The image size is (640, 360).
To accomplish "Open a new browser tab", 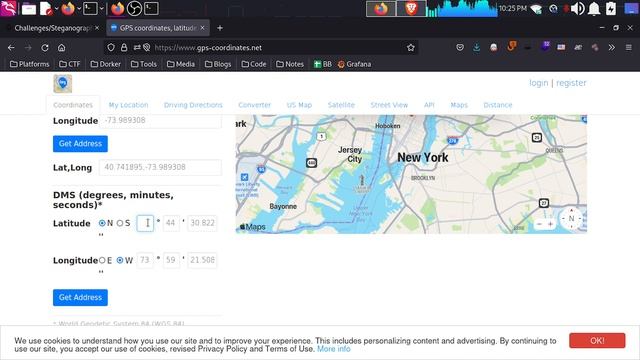I will [x=220, y=28].
